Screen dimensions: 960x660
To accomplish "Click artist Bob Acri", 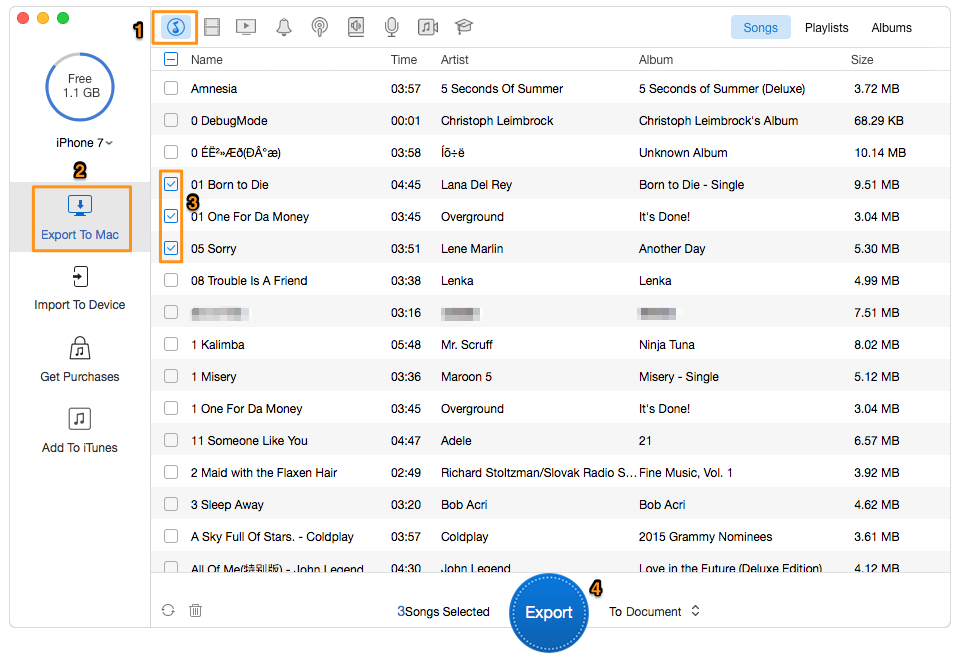I will pos(464,504).
